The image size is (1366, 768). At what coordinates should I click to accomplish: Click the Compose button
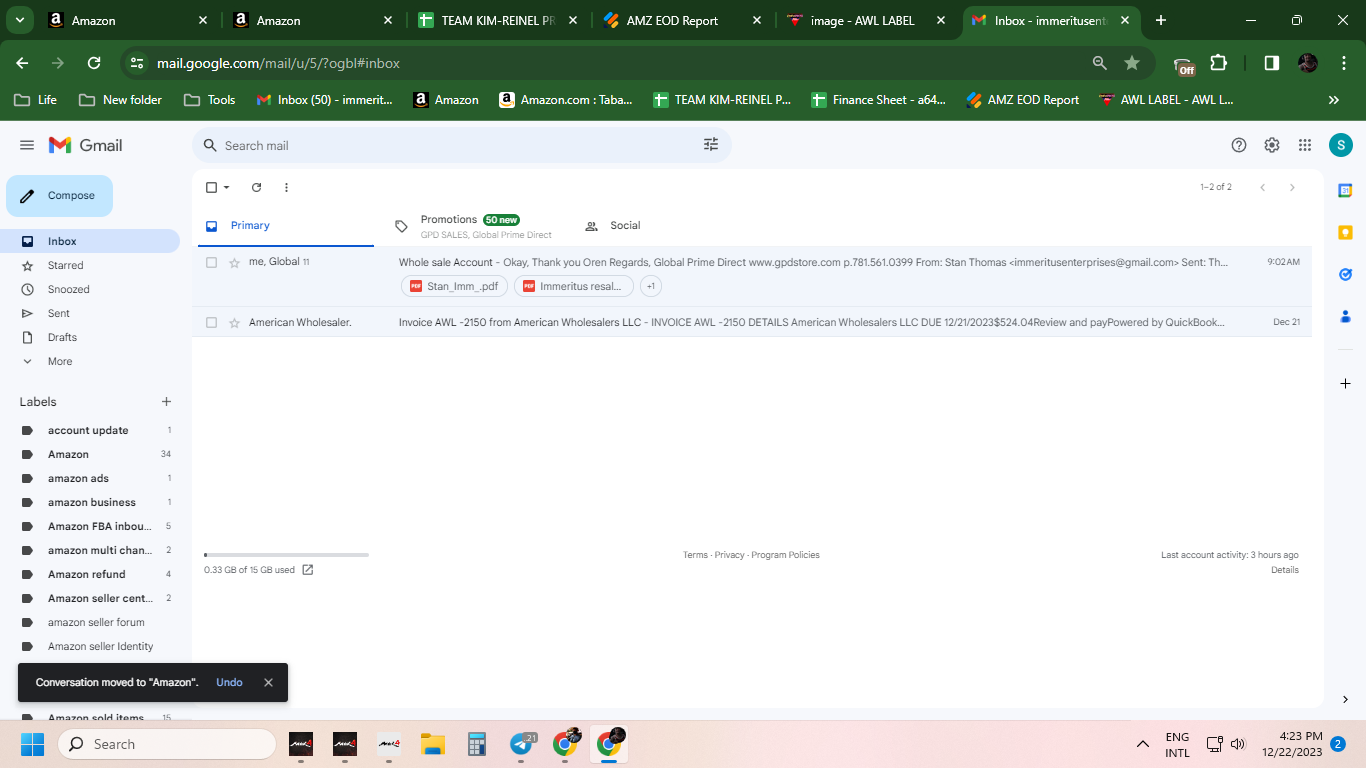point(59,196)
